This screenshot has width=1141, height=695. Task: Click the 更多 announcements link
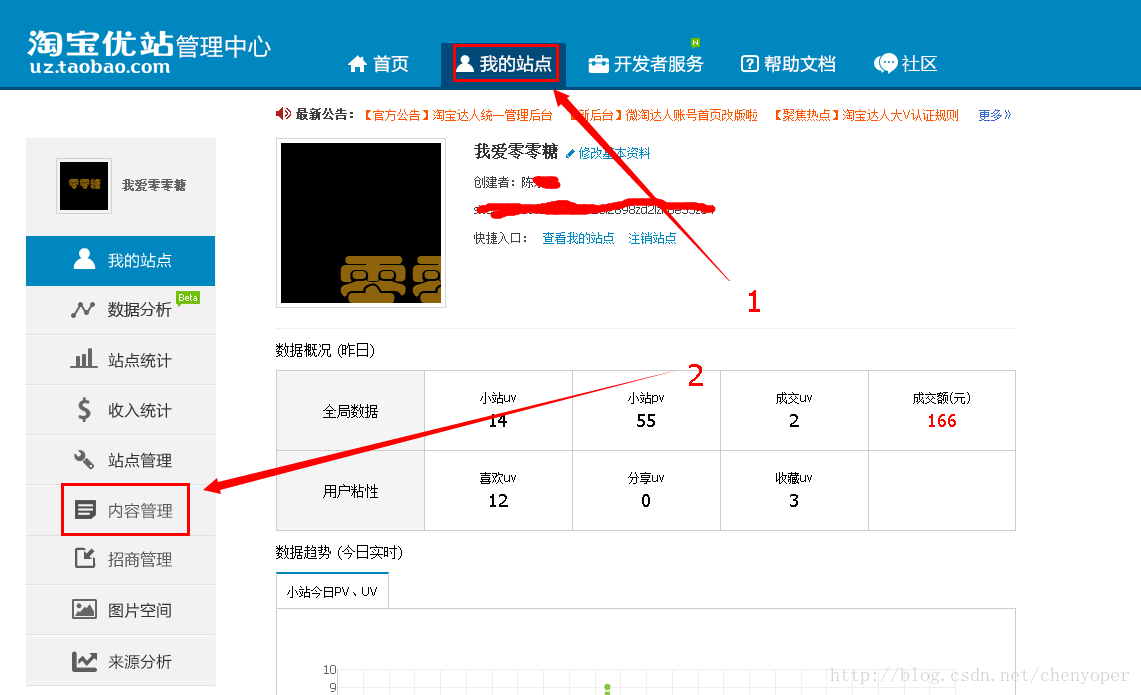point(994,115)
